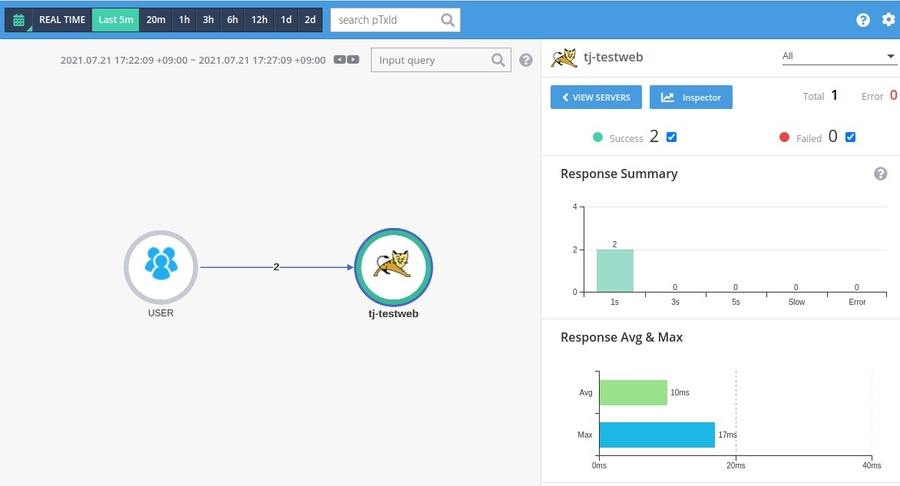Uncheck the Failed checkbox
The height and width of the screenshot is (486, 900).
[850, 137]
